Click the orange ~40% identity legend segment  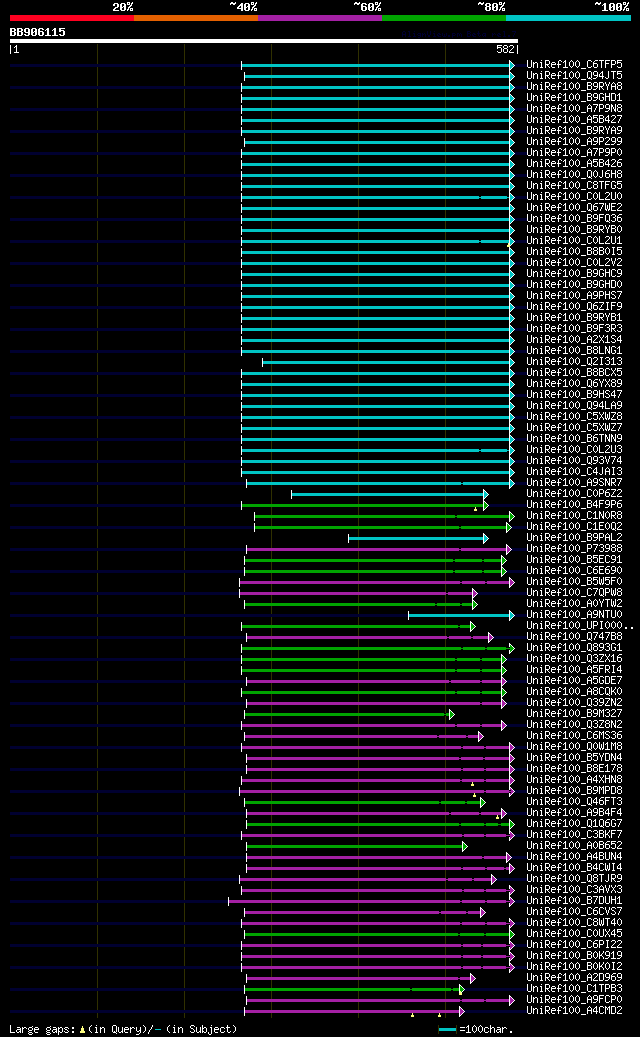[196, 18]
